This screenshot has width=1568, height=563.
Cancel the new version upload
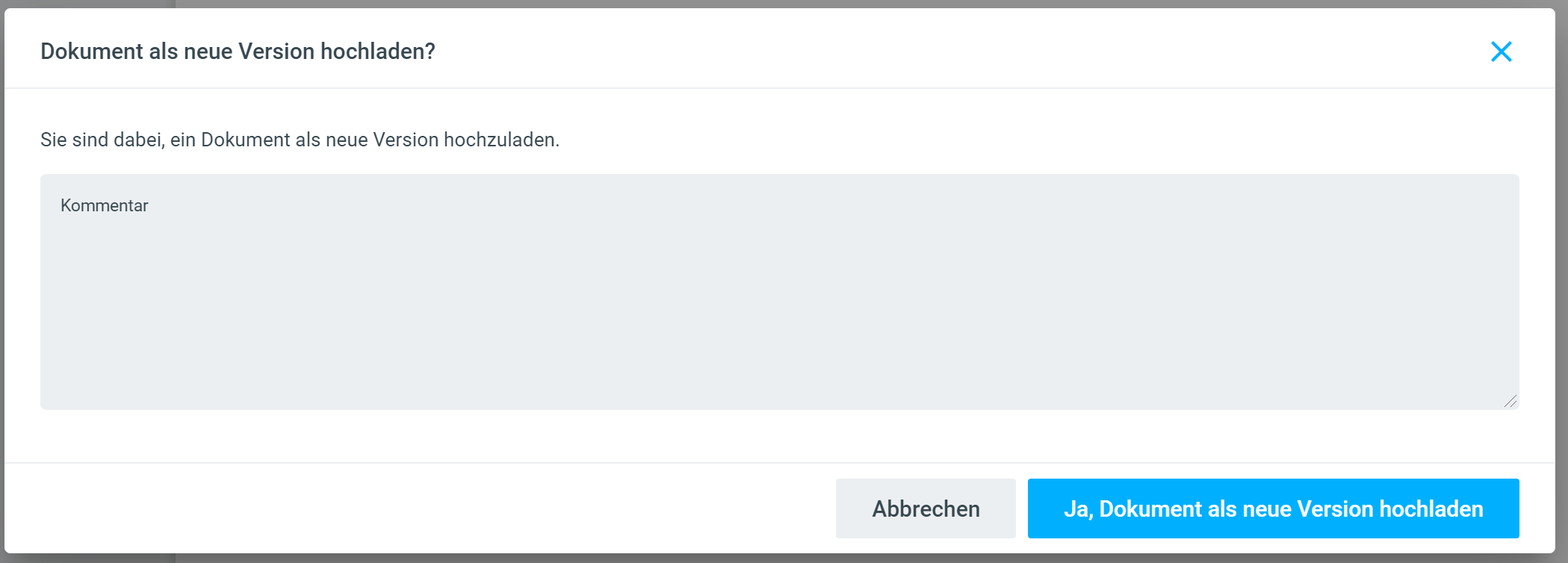pos(925,508)
